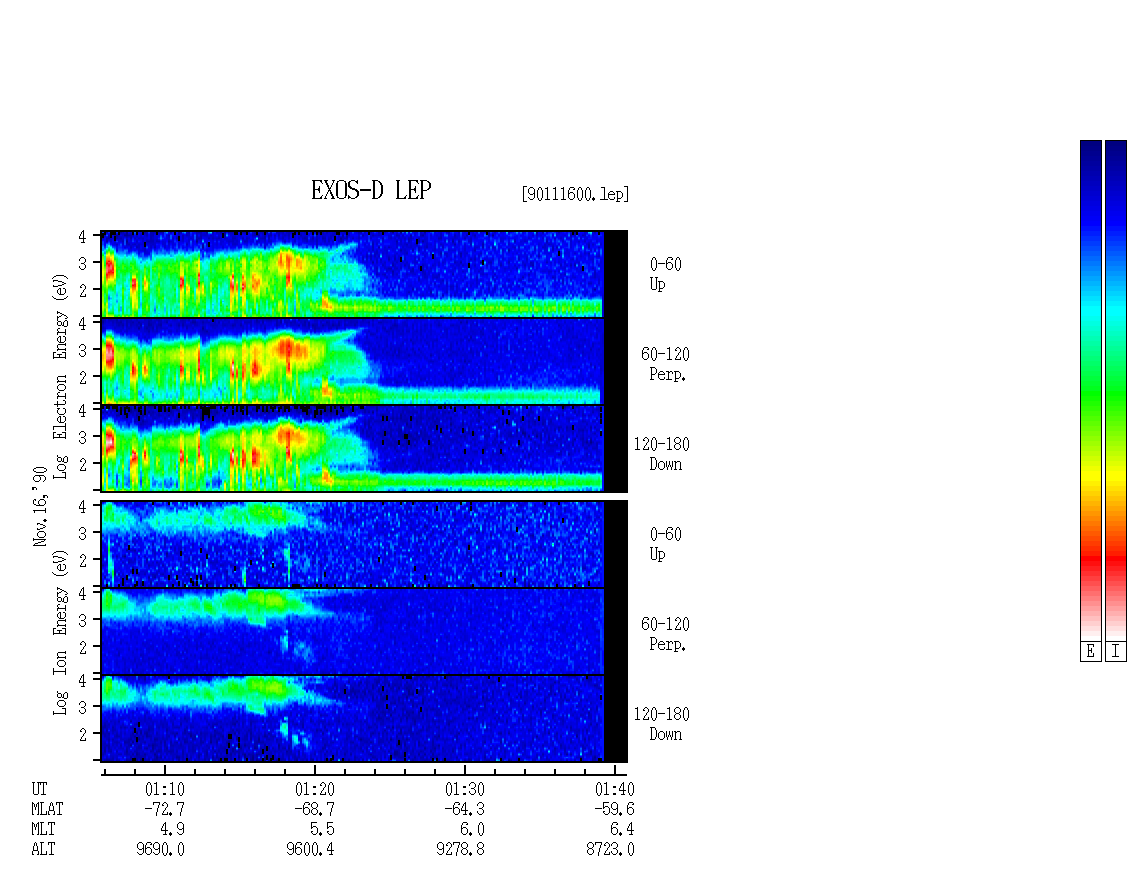
Task: Click the Log Ion Energy (eV) axis label
Action: coord(61,633)
